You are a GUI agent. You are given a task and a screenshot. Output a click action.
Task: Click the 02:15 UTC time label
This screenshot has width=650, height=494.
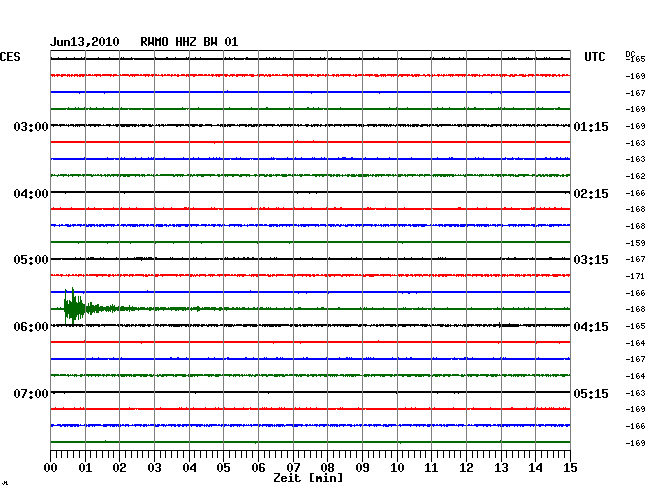click(591, 194)
